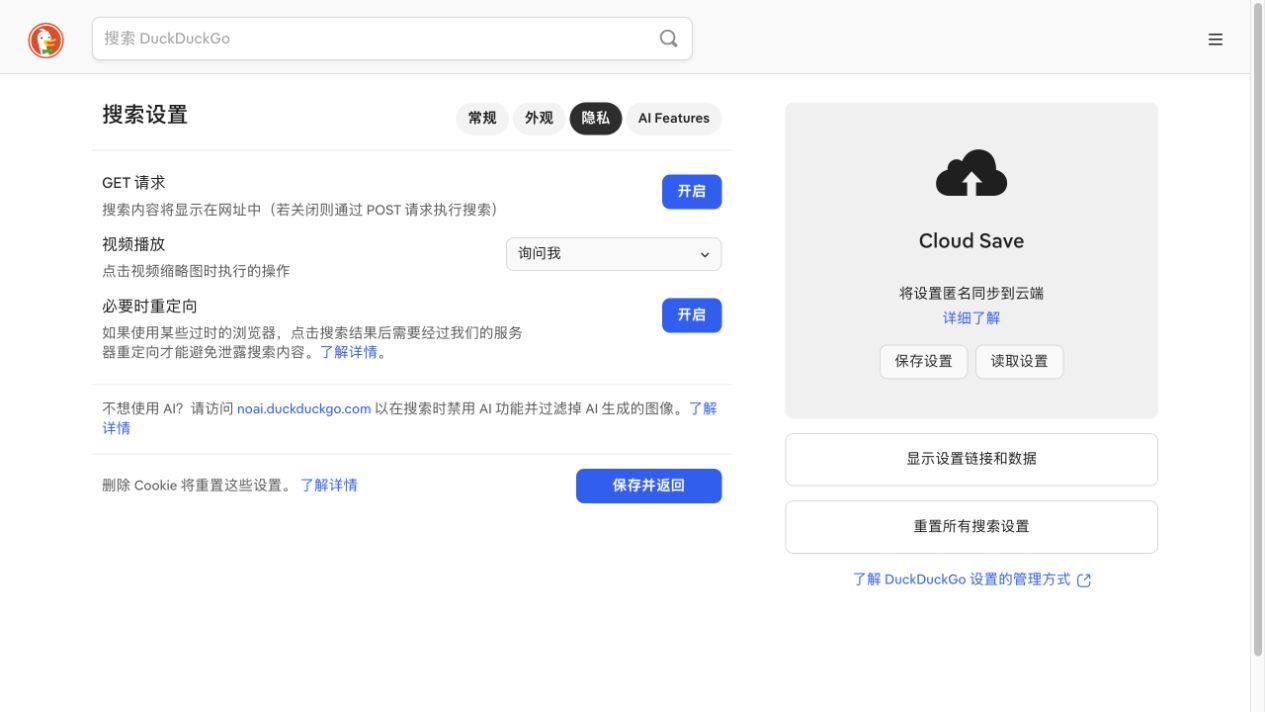Click the 点击视频缩略图时执行的操作 description
The image size is (1265, 712).
[196, 271]
